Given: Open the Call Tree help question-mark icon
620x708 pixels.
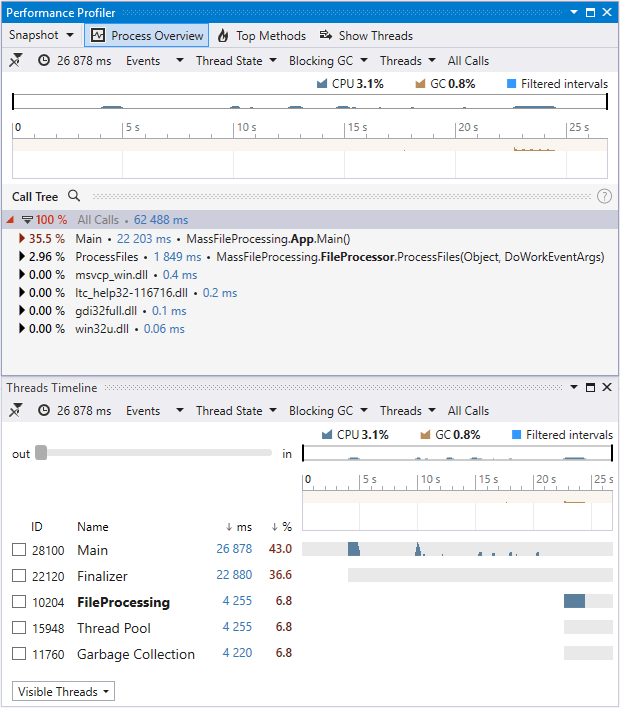Looking at the screenshot, I should [604, 197].
